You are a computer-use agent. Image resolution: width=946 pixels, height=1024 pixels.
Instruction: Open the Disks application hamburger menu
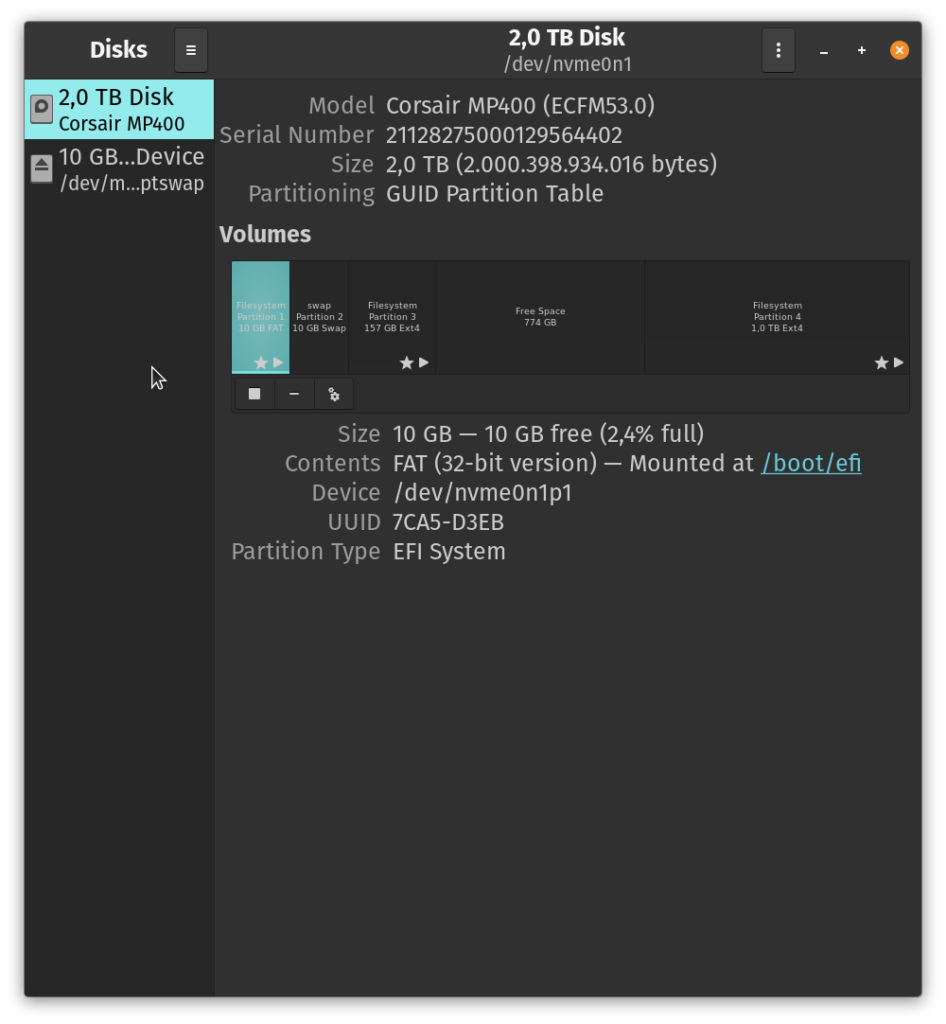pos(191,50)
